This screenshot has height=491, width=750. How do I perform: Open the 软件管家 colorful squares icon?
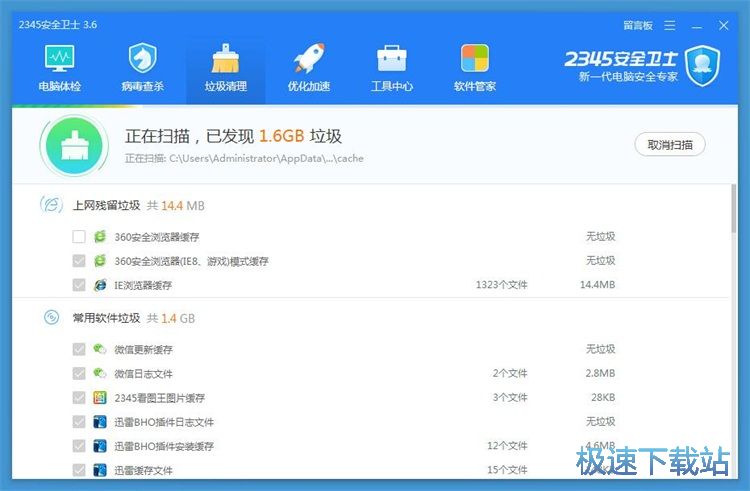[x=475, y=58]
